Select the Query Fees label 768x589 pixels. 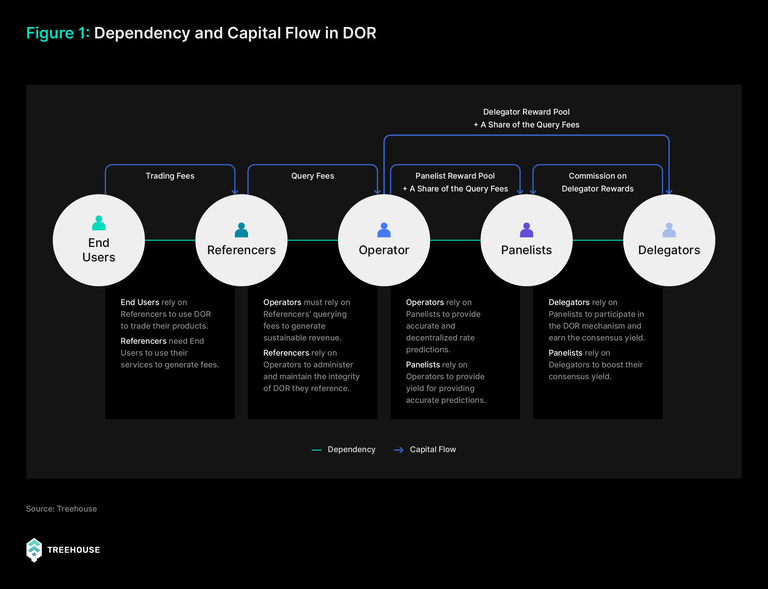(x=312, y=176)
